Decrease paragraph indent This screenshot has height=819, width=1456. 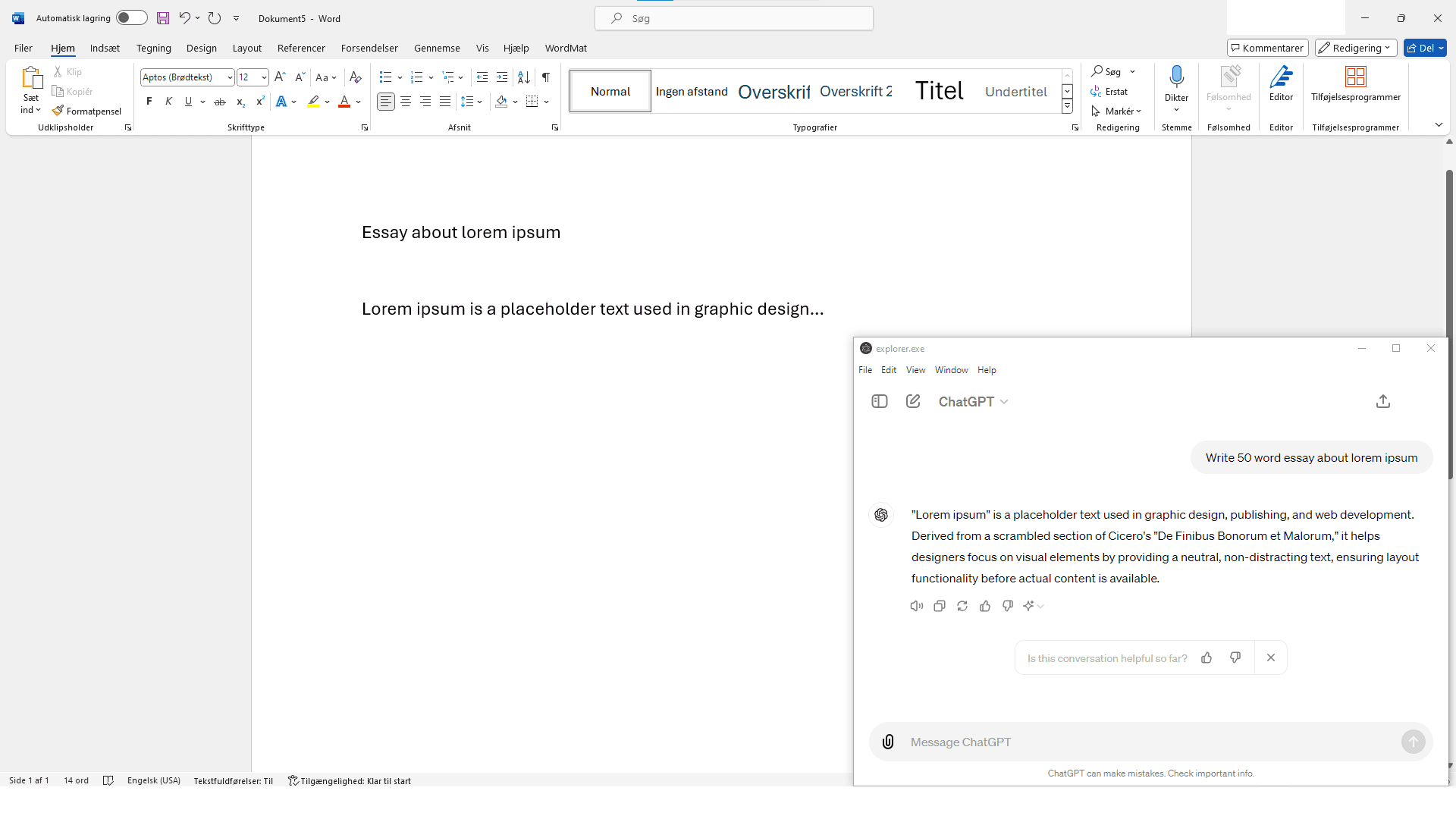[482, 77]
